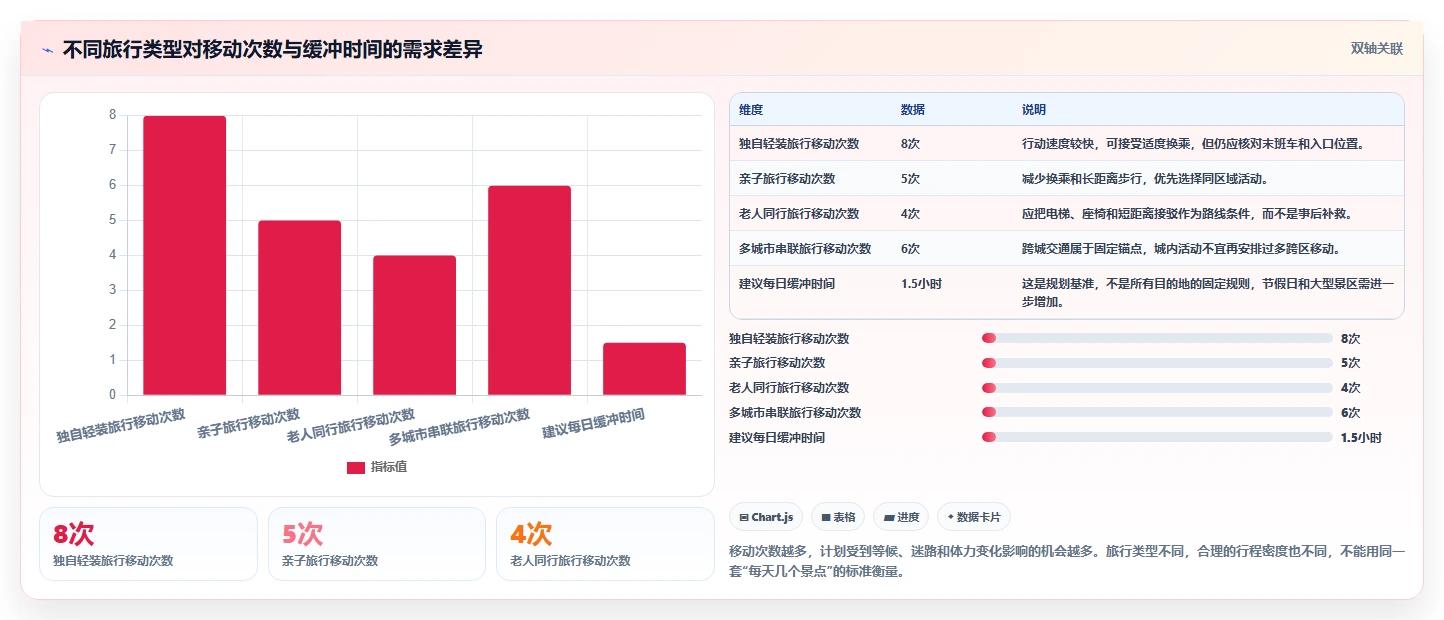Click the 建议每日缓冲时间 bar in chart
Screen dimensions: 1444x620
pyautogui.click(x=645, y=368)
